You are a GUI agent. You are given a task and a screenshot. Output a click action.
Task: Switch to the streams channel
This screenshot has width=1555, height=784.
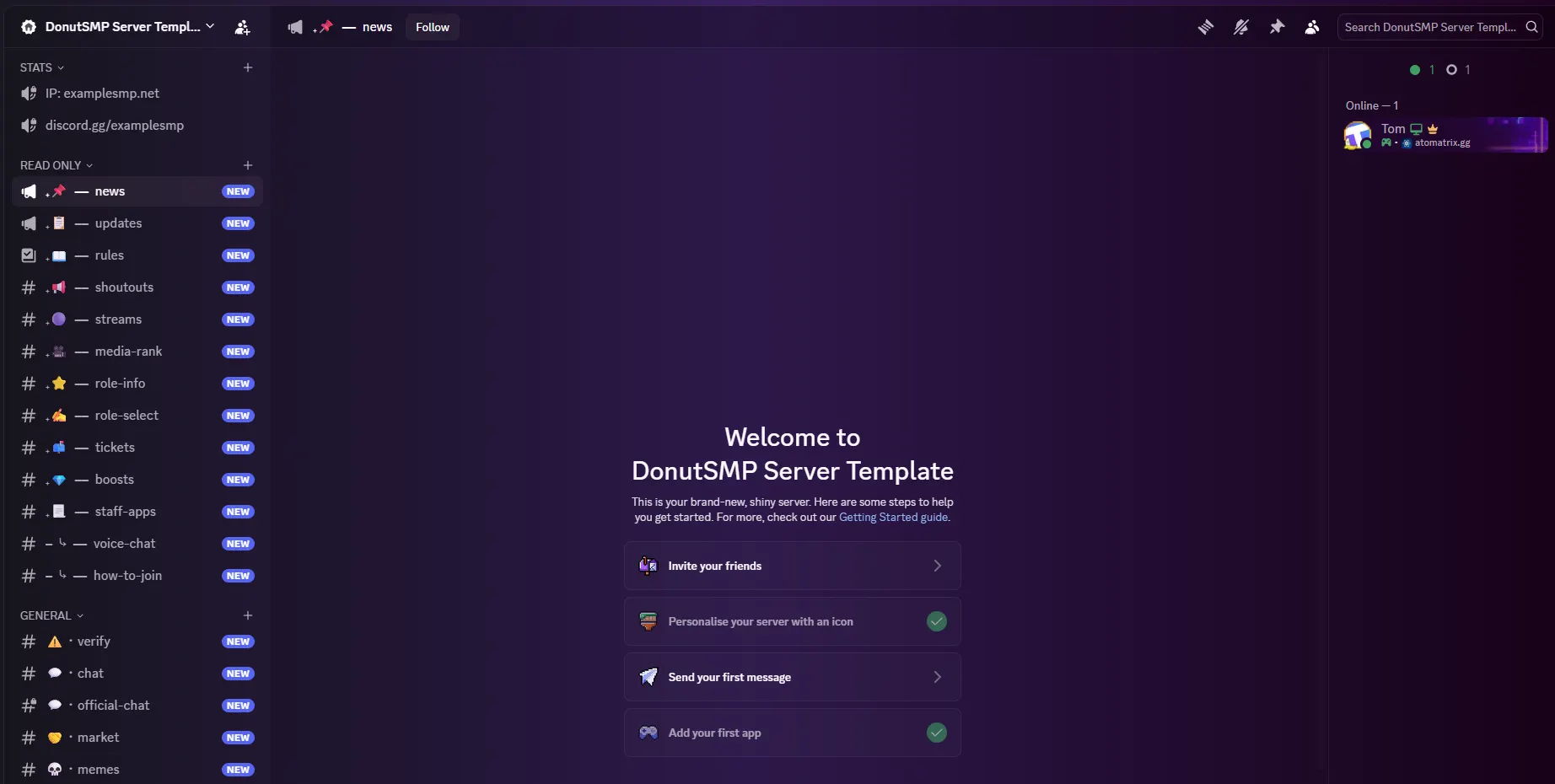(x=137, y=320)
